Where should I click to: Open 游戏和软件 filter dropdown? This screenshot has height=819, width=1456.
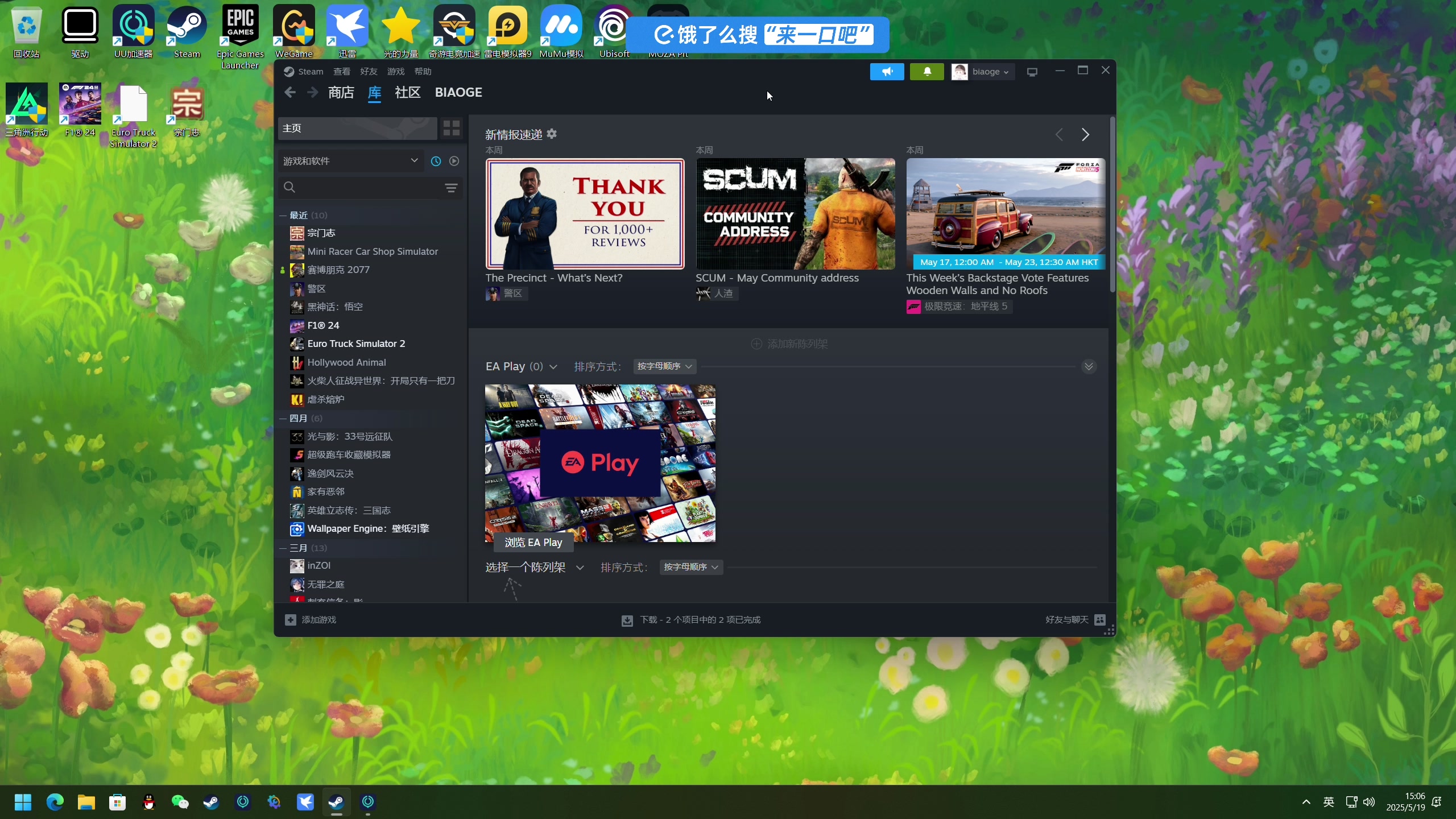point(351,161)
